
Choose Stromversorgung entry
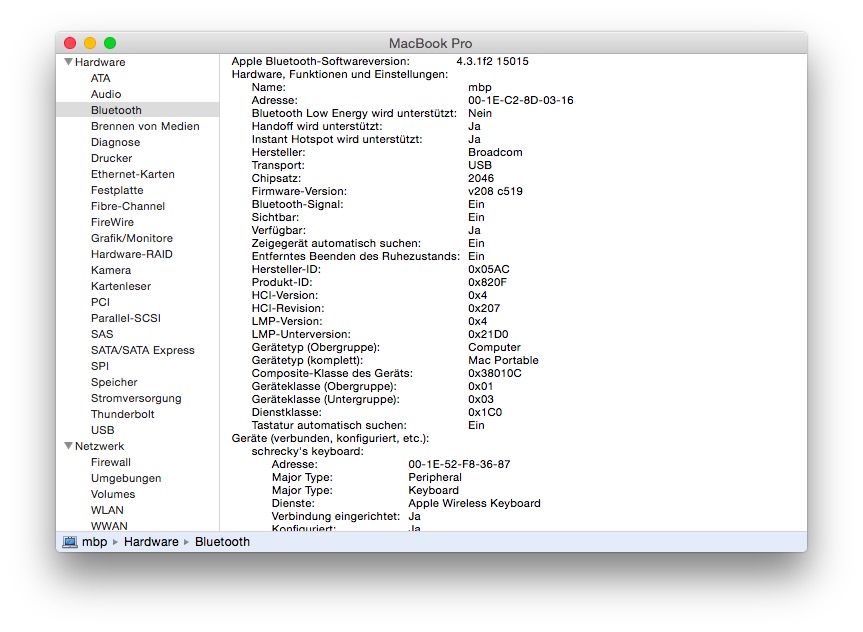(x=136, y=397)
